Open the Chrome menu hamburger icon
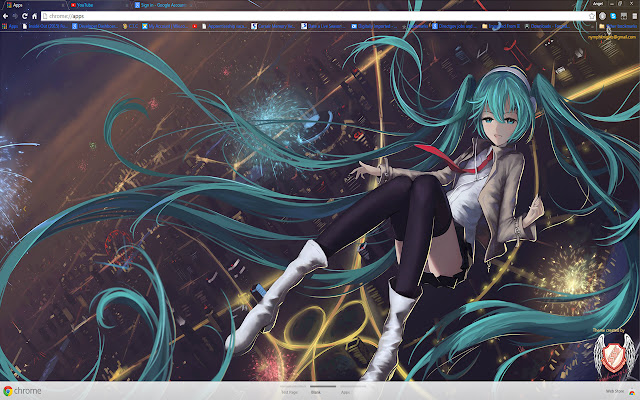This screenshot has height=400, width=640. [x=635, y=16]
